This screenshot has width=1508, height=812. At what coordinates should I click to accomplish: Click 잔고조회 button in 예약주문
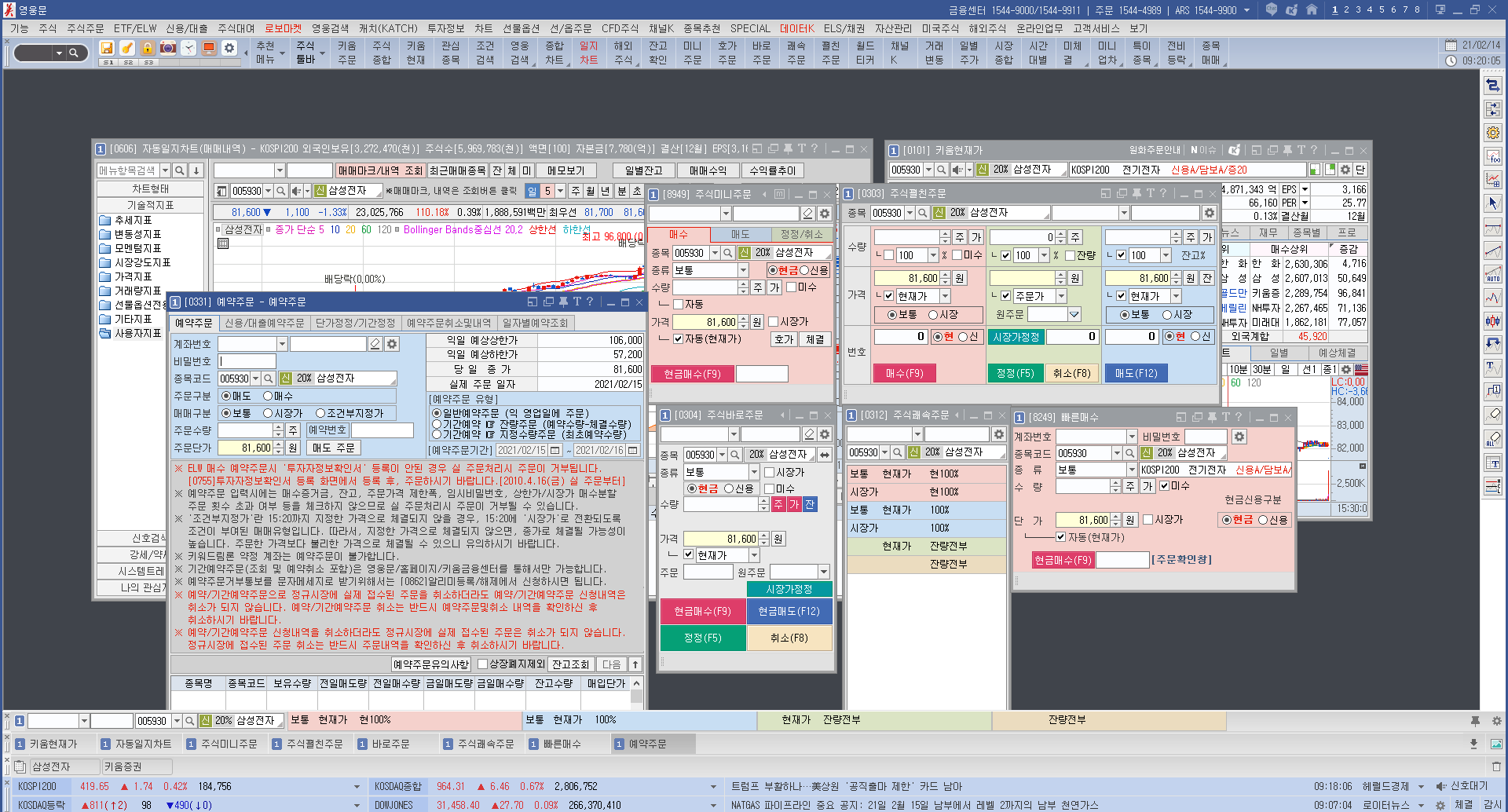point(570,664)
